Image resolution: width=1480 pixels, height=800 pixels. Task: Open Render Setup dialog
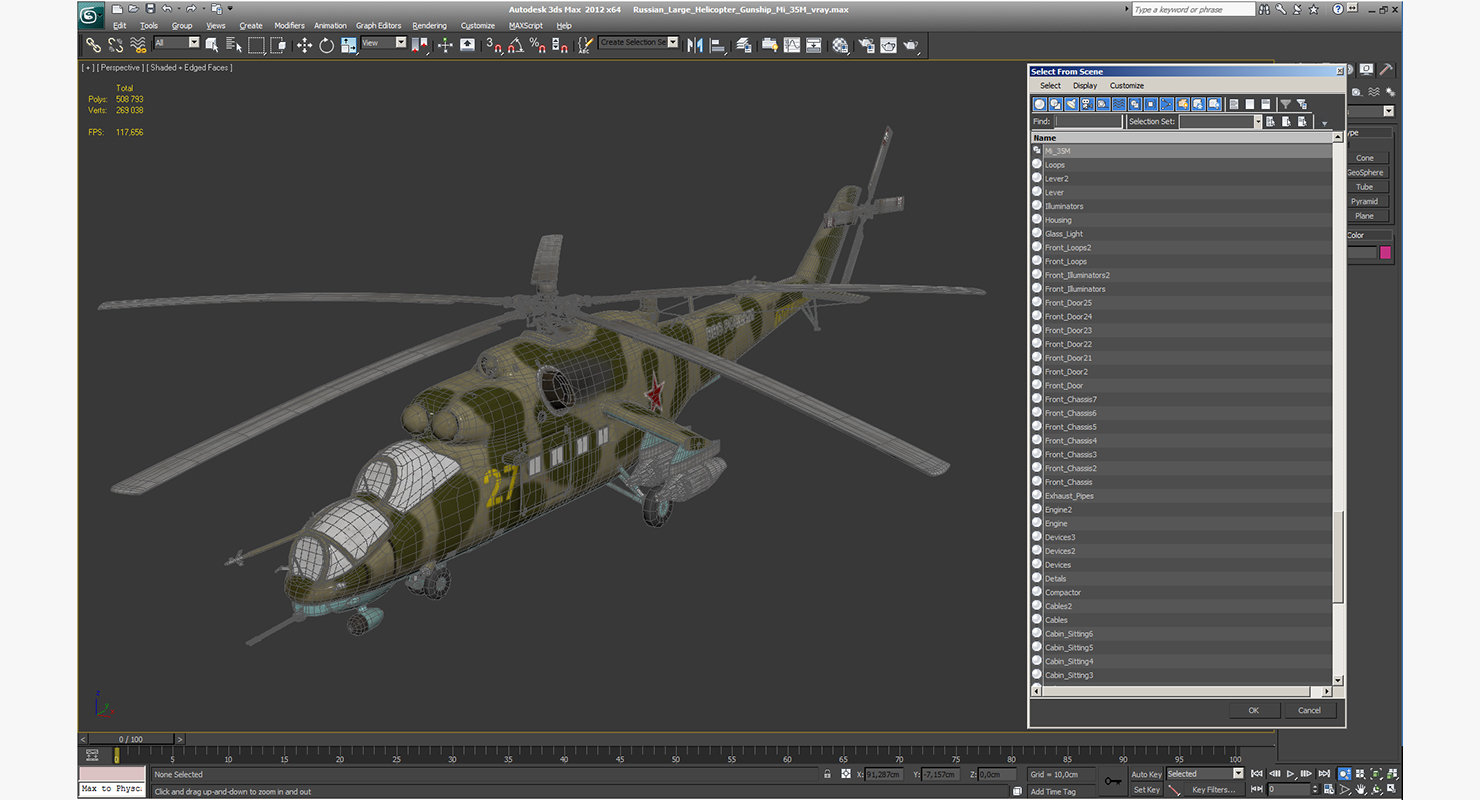[x=865, y=45]
